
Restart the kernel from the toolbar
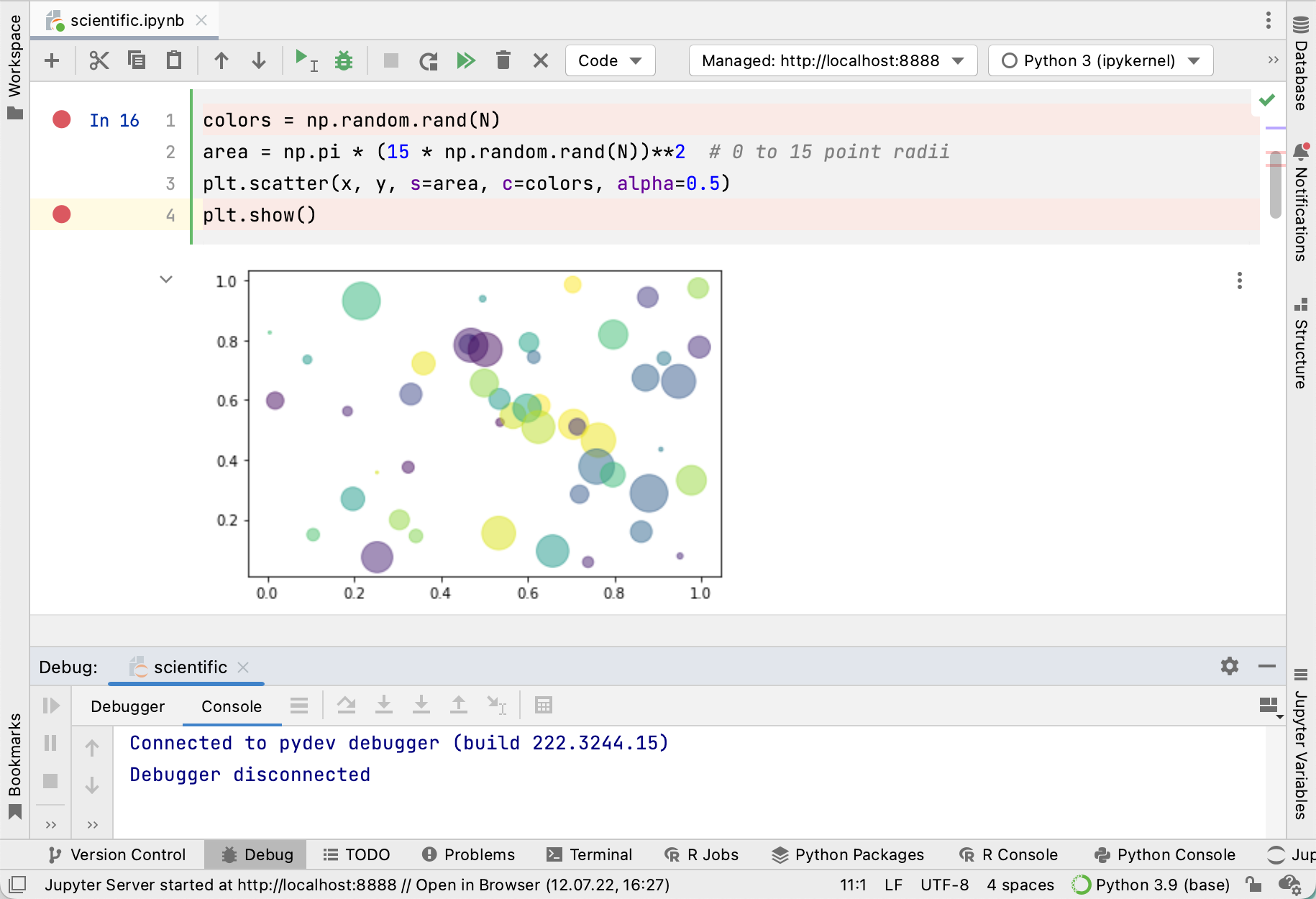[429, 61]
